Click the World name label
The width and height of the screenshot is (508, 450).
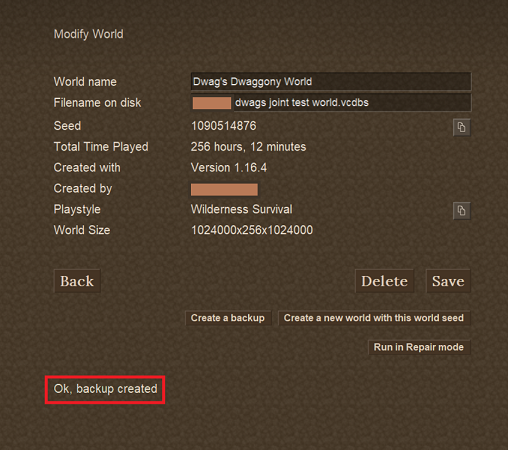(x=85, y=82)
